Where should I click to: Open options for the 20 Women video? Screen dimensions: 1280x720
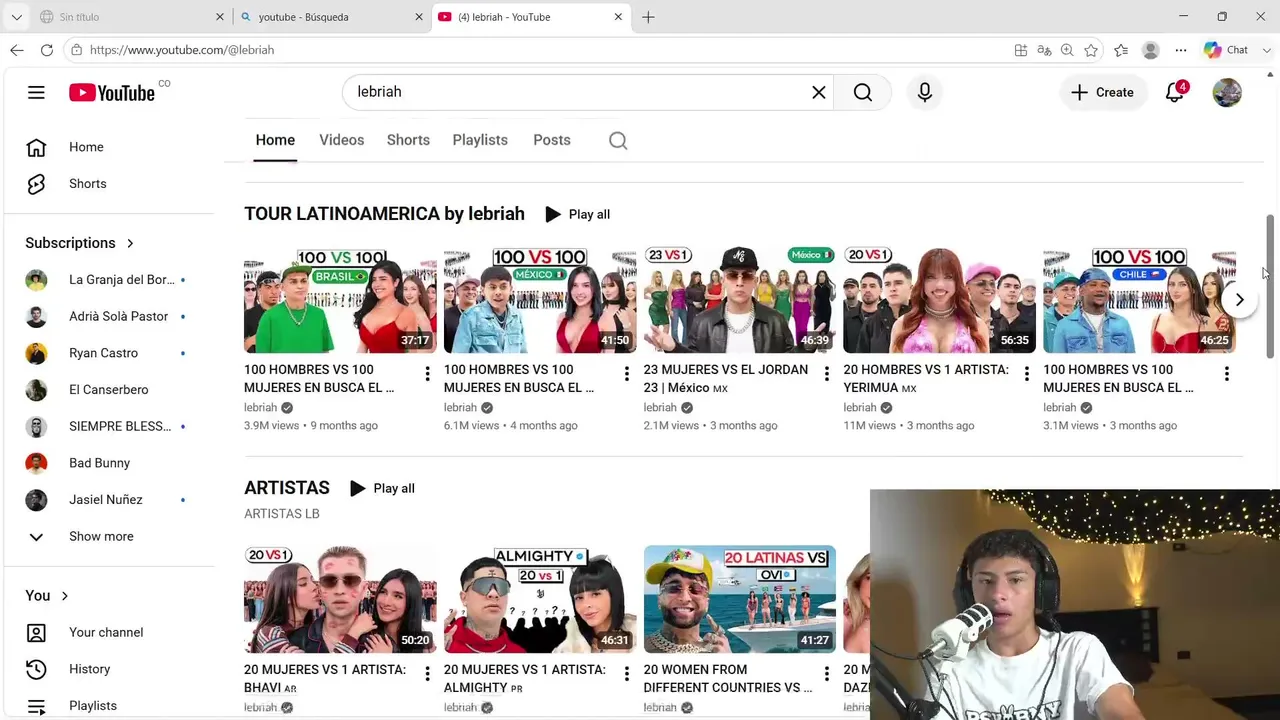click(x=826, y=674)
